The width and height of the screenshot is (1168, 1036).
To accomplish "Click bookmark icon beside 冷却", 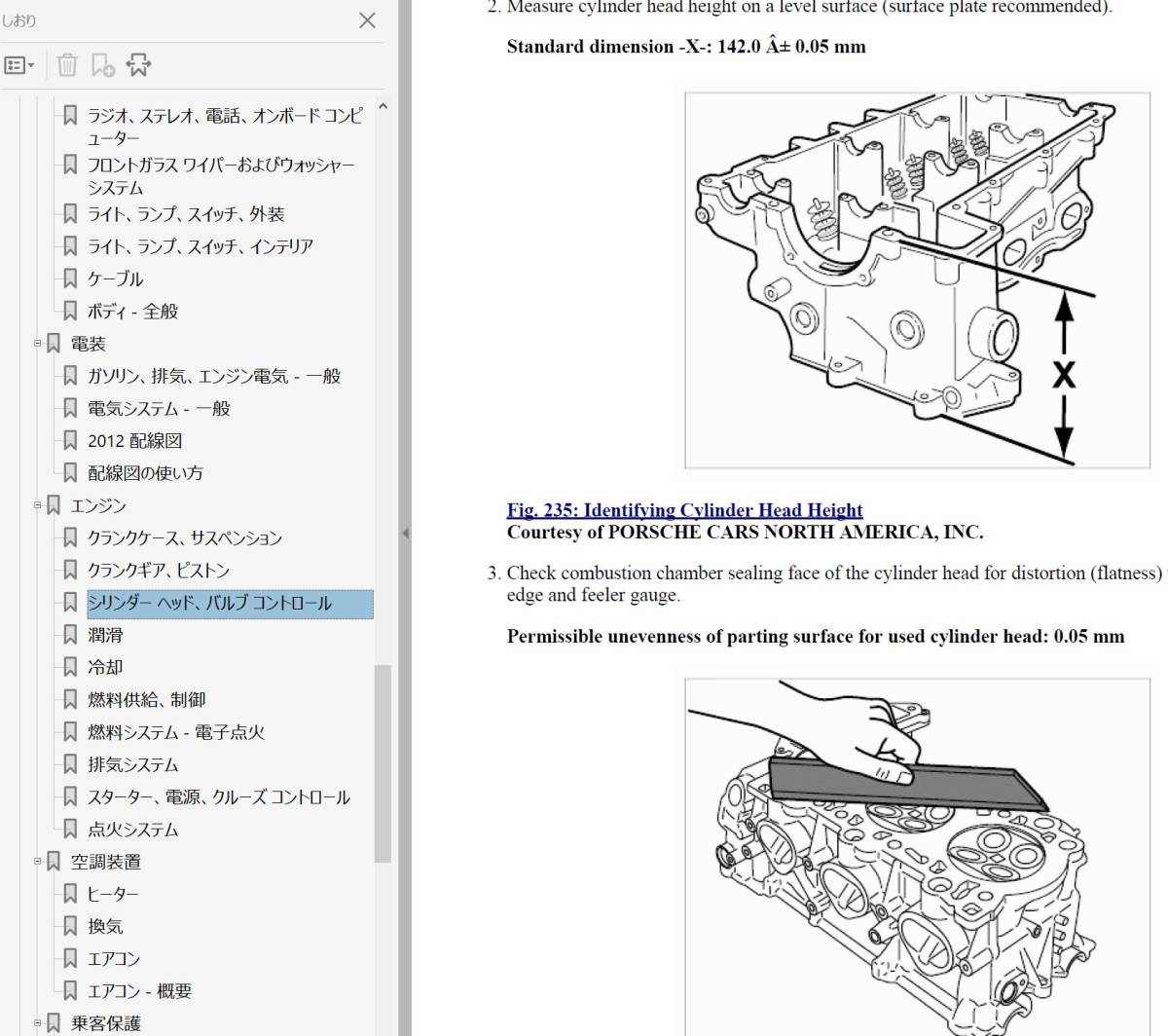I will click(70, 667).
